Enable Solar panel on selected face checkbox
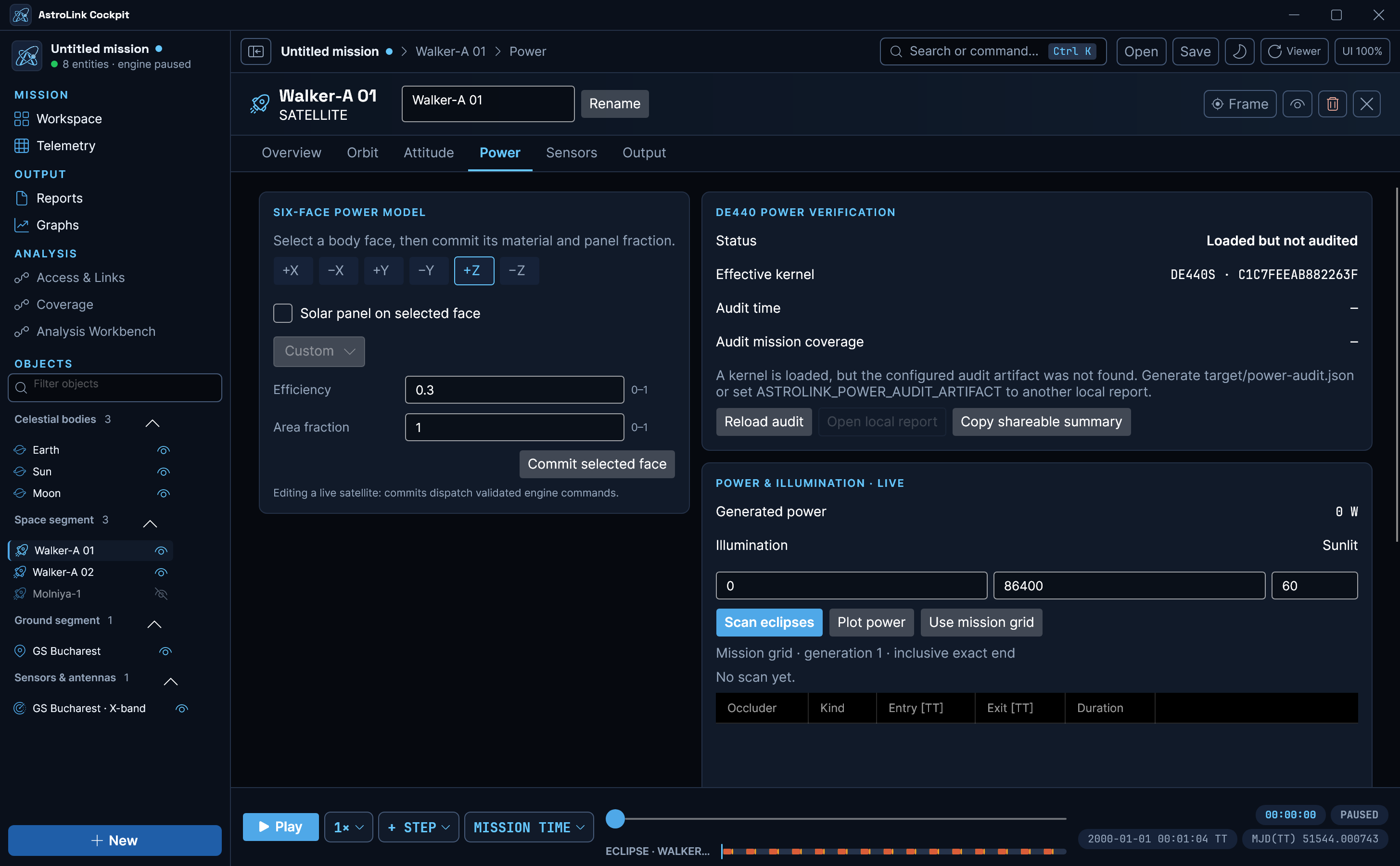This screenshot has height=866, width=1400. (283, 313)
